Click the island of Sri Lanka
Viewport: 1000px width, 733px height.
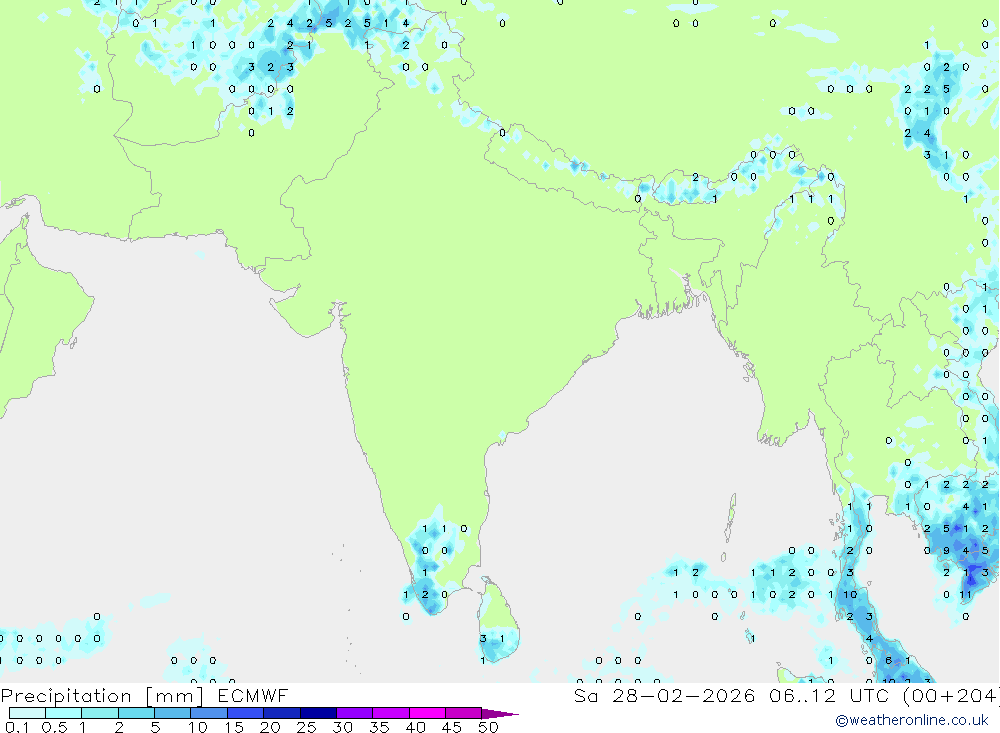pos(499,620)
